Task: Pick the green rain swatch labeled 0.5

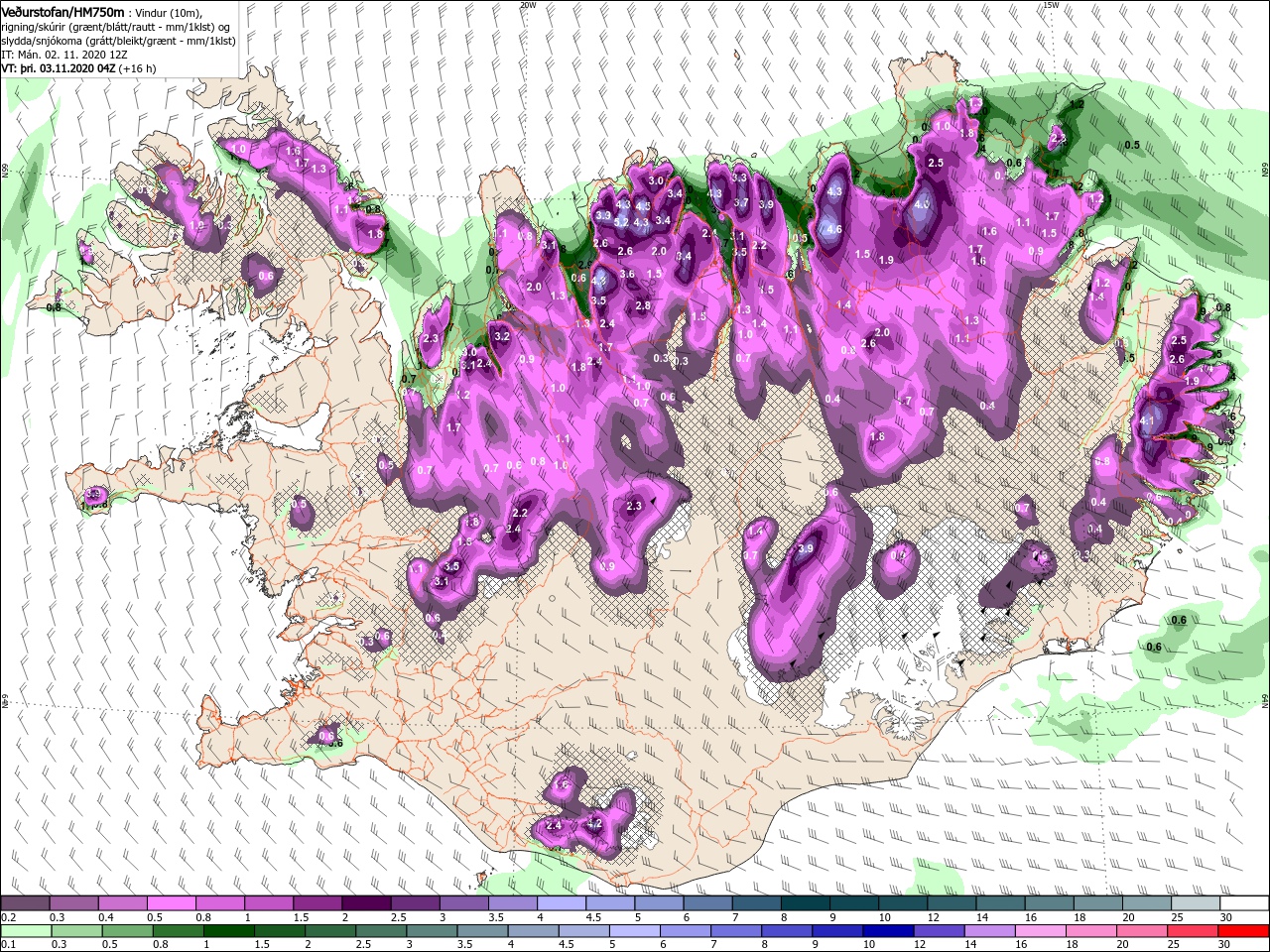Action: pyautogui.click(x=127, y=930)
